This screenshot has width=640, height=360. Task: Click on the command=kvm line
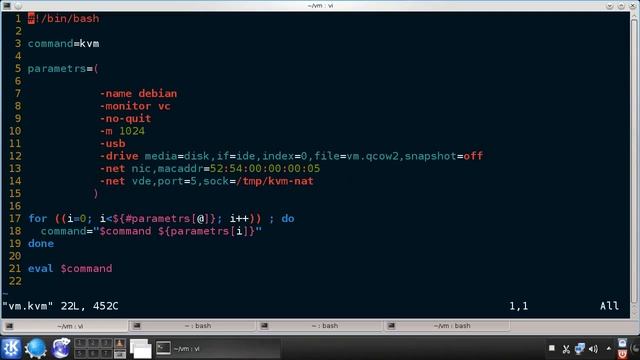(63, 44)
